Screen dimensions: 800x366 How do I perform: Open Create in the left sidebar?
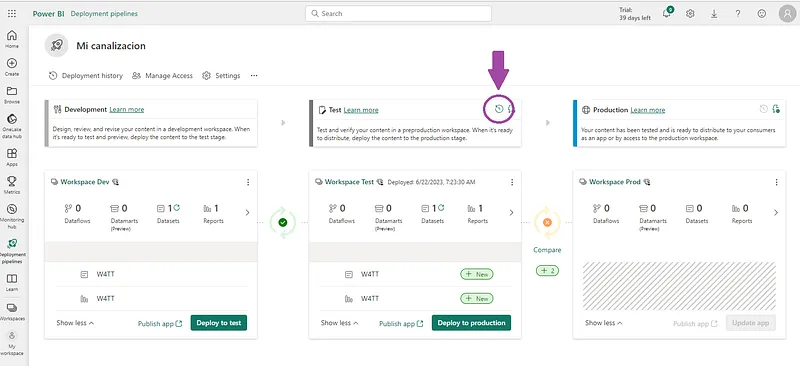[x=12, y=67]
